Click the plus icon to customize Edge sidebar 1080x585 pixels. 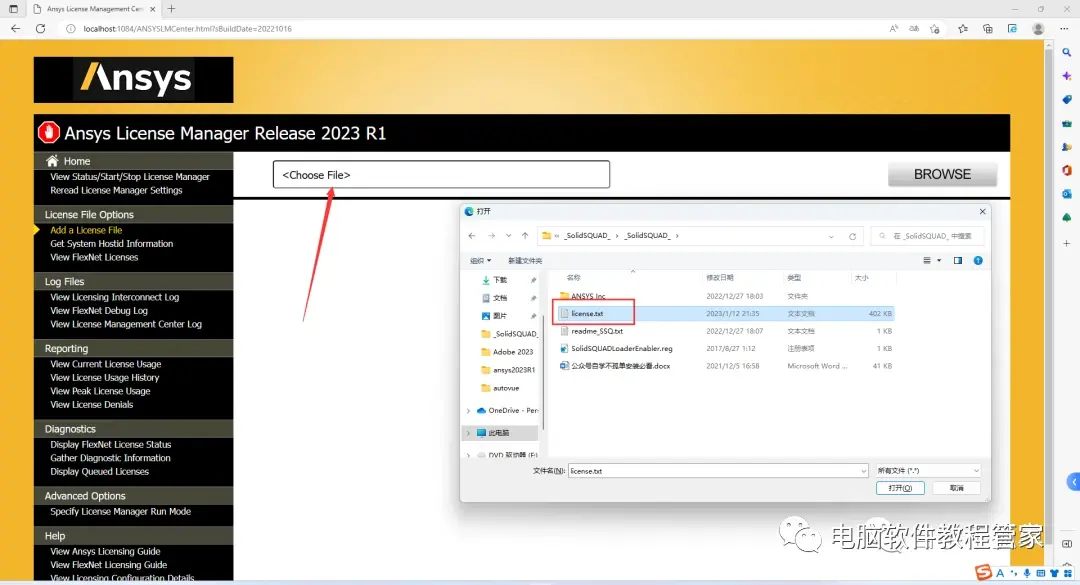tap(1066, 243)
